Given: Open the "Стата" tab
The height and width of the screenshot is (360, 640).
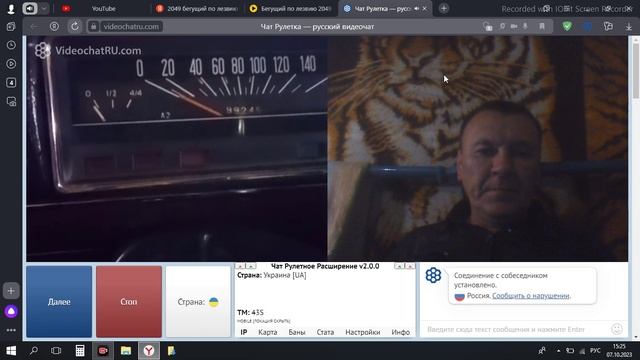Looking at the screenshot, I should (325, 332).
